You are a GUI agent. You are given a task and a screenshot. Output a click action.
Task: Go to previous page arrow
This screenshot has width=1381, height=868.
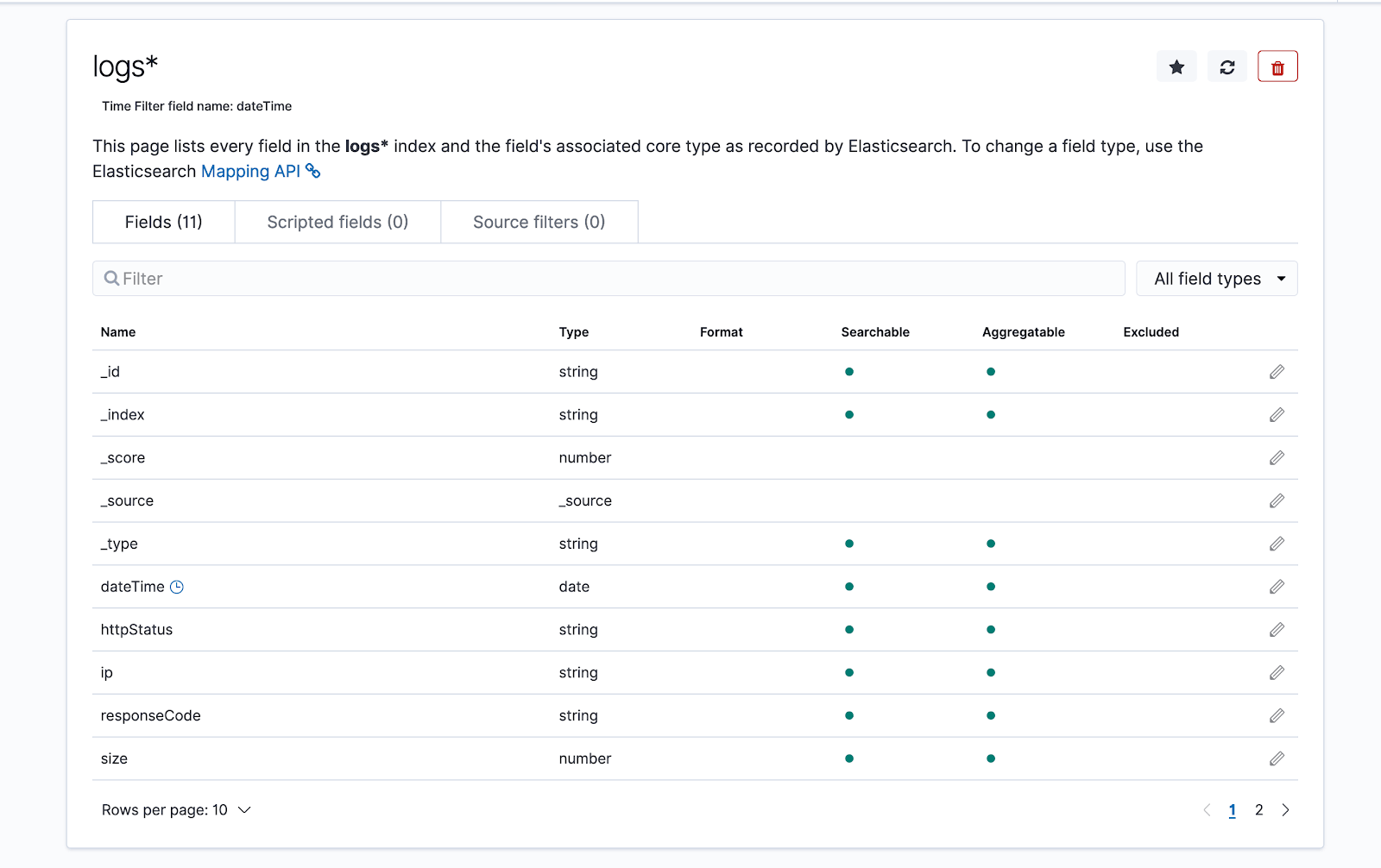1207,810
